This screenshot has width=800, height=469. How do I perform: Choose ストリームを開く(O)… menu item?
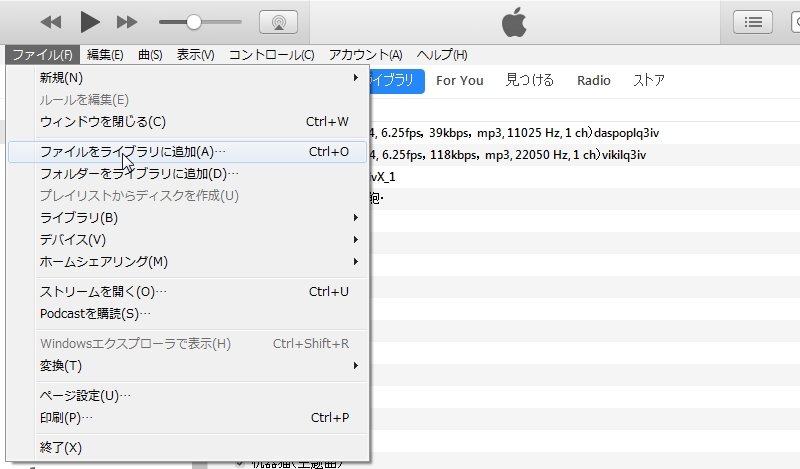(x=187, y=292)
